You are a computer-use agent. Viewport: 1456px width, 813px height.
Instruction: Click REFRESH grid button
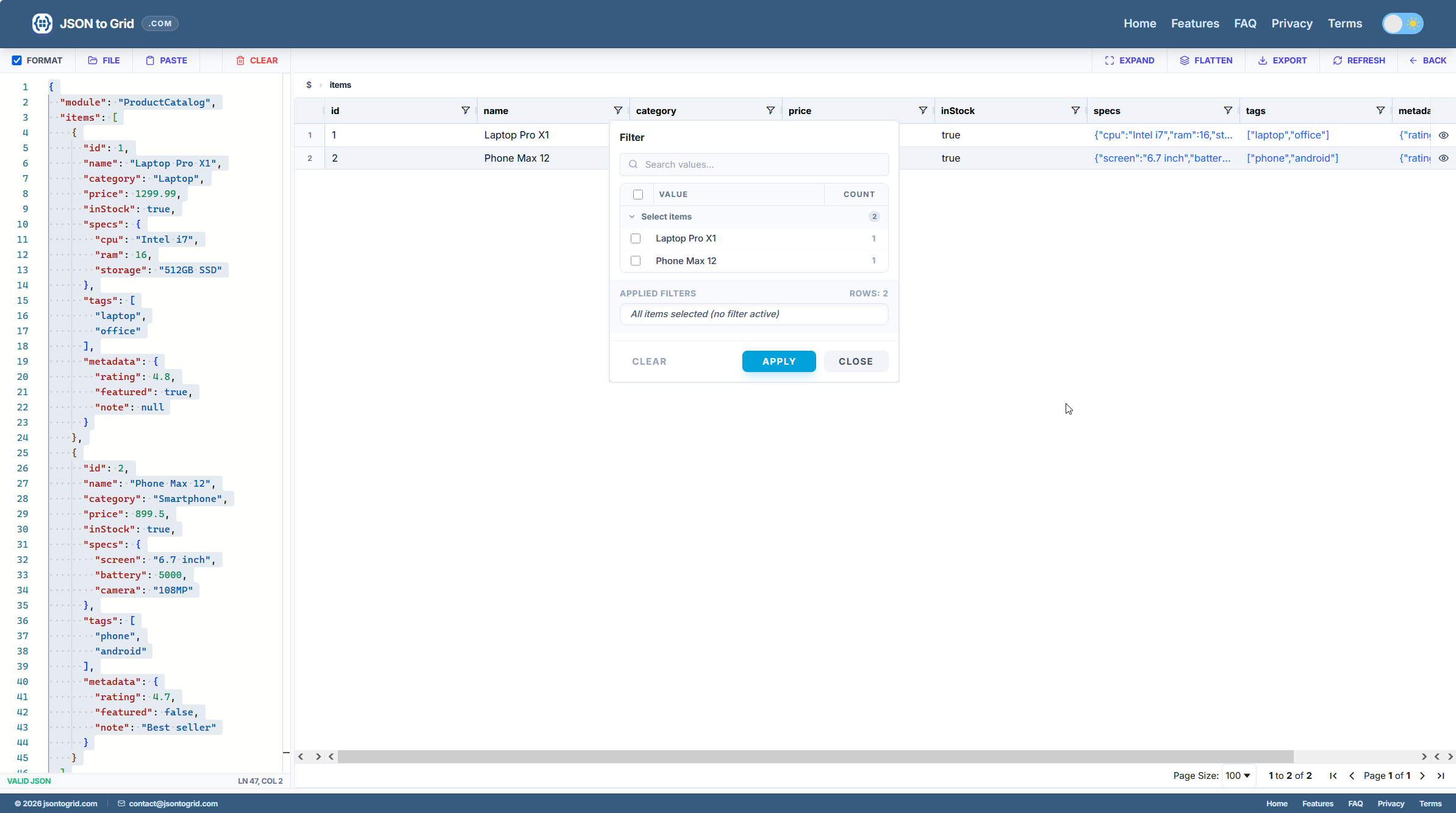[x=1359, y=60]
